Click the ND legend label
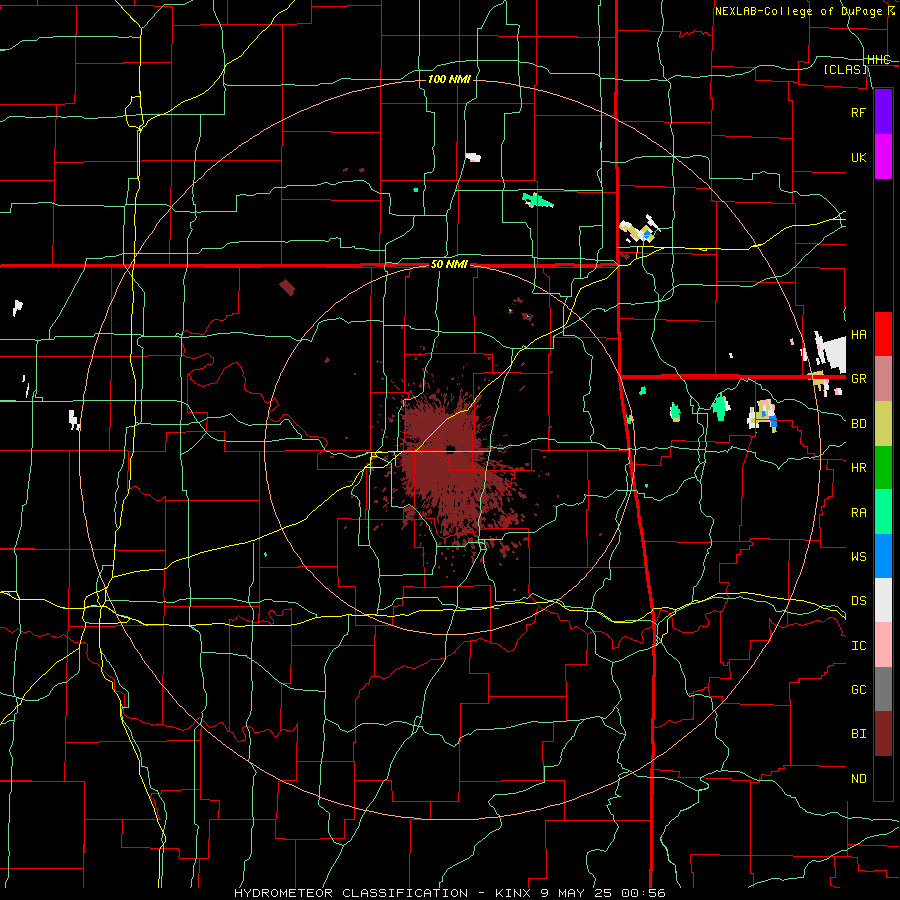Viewport: 900px width, 900px height. 858,779
